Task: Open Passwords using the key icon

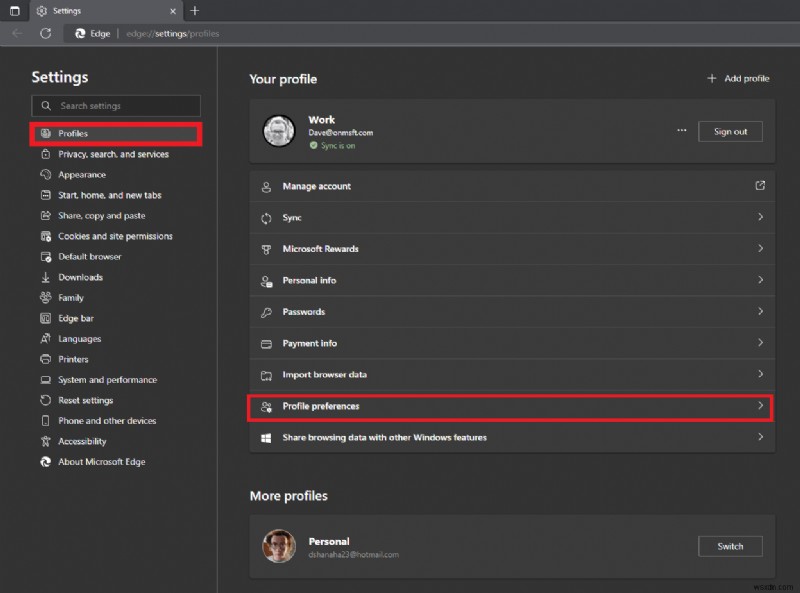Action: (x=265, y=311)
